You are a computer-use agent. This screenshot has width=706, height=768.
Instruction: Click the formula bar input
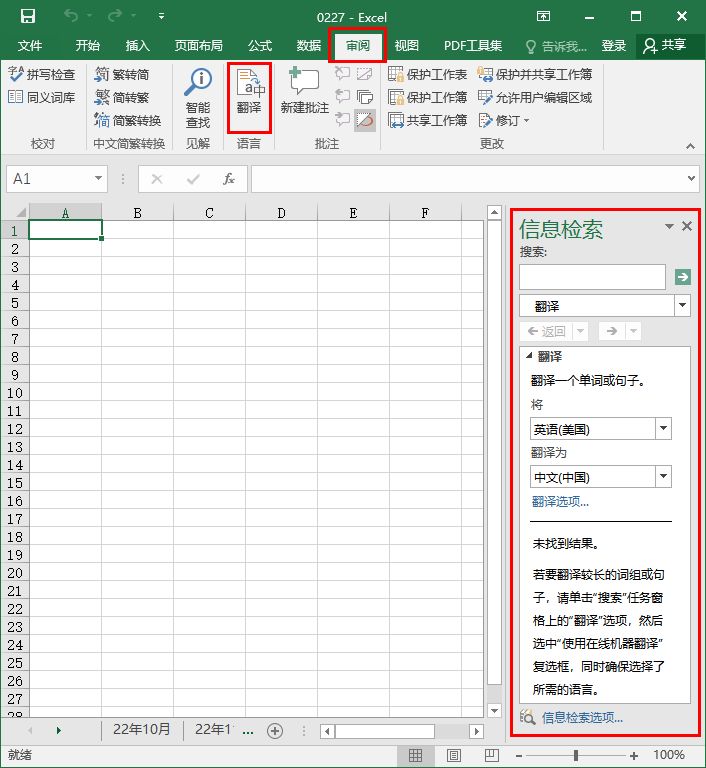point(468,179)
